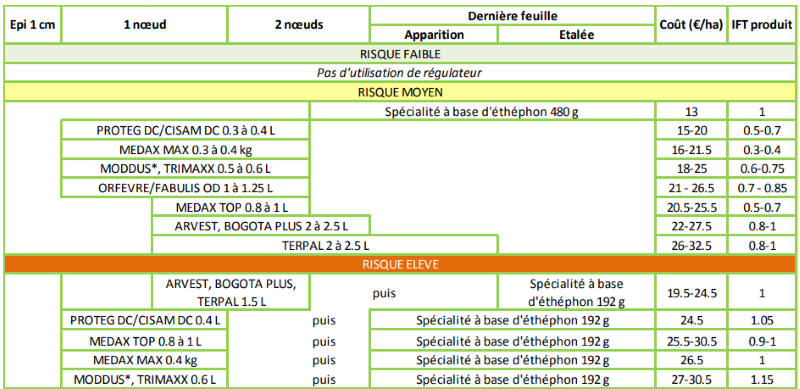
Task: Click cost value '19.5-24.5'
Action: point(691,292)
